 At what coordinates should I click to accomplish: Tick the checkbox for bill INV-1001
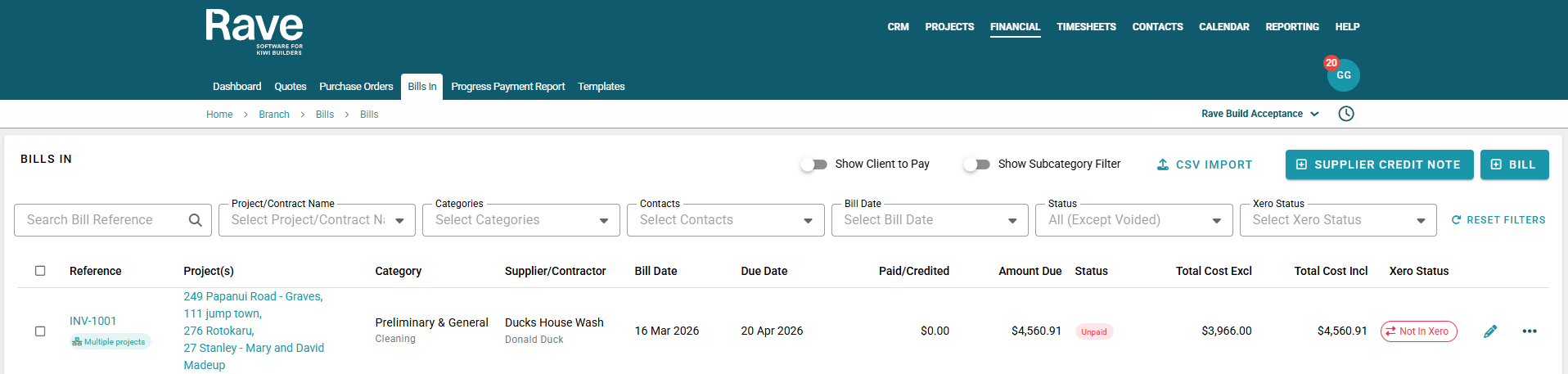pyautogui.click(x=40, y=331)
